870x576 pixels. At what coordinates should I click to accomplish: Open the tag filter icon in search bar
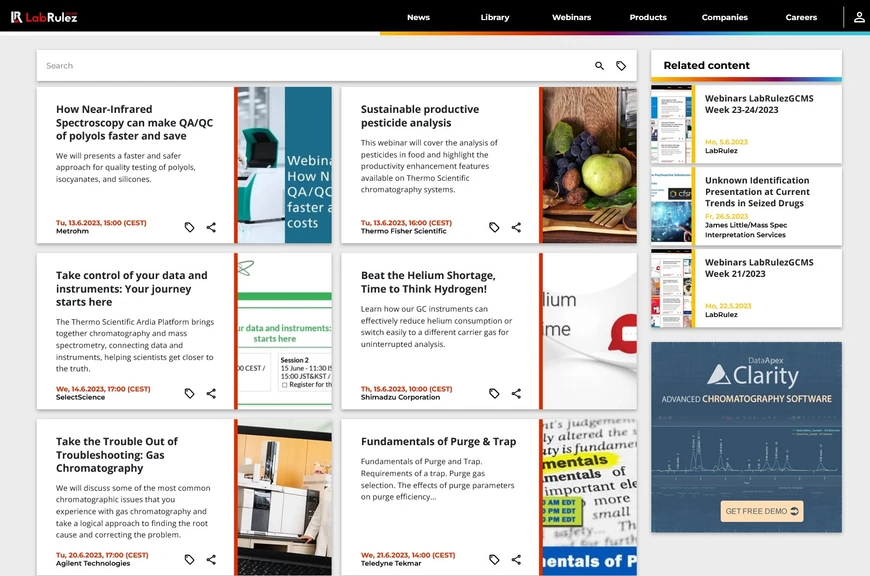[621, 65]
